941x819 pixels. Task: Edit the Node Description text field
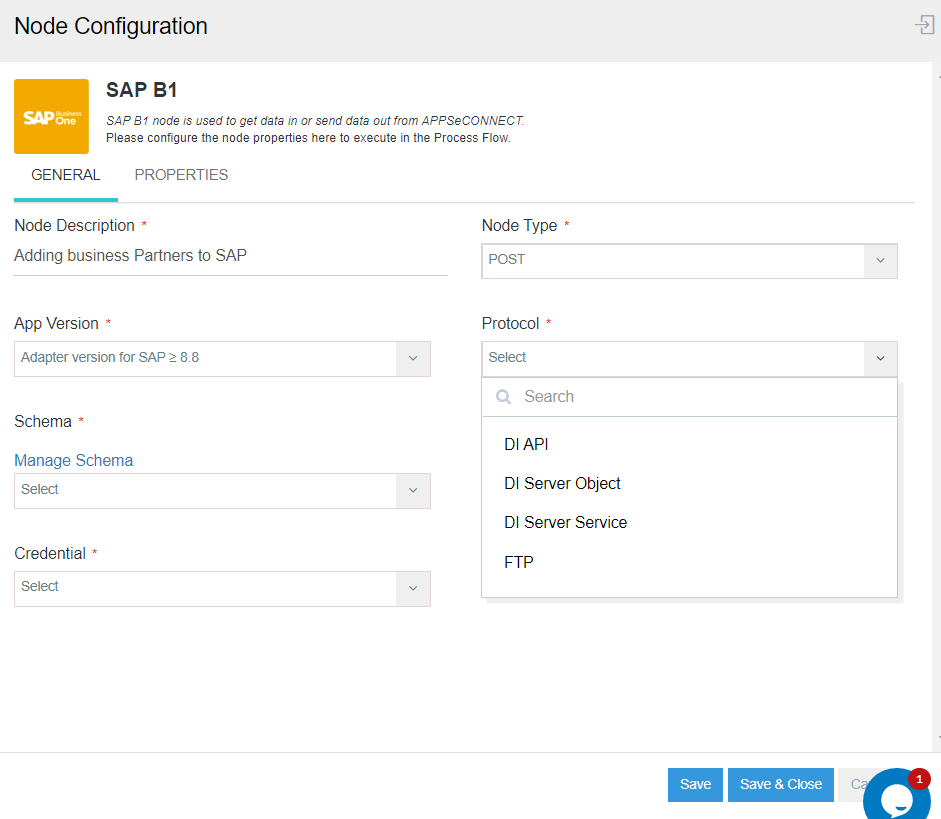230,256
